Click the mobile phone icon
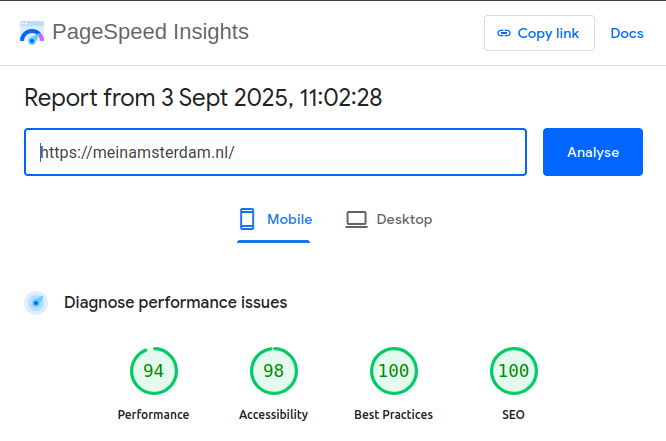This screenshot has height=441, width=666. point(247,219)
